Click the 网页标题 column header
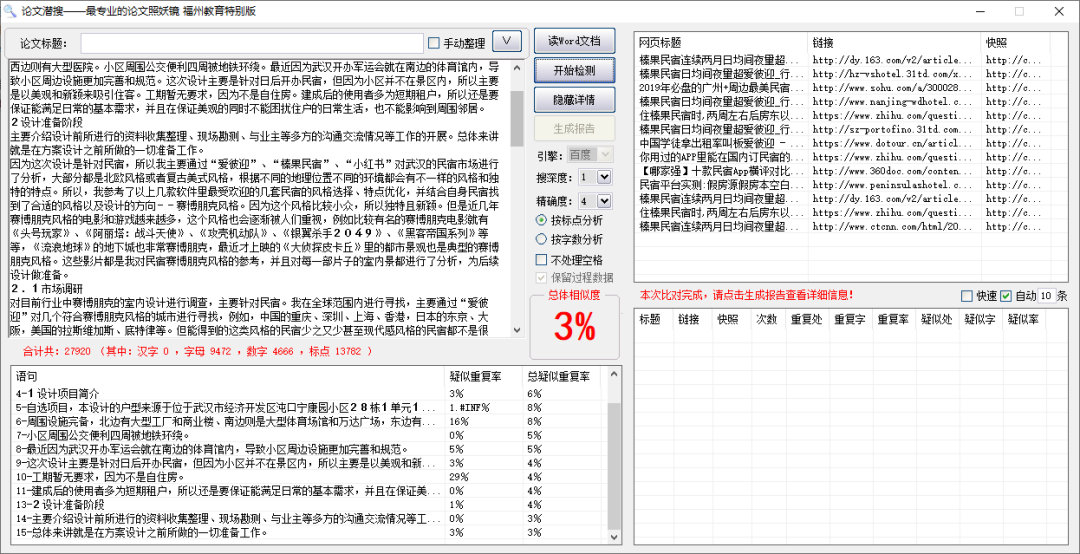Viewport: 1080px width, 554px height. coord(720,43)
